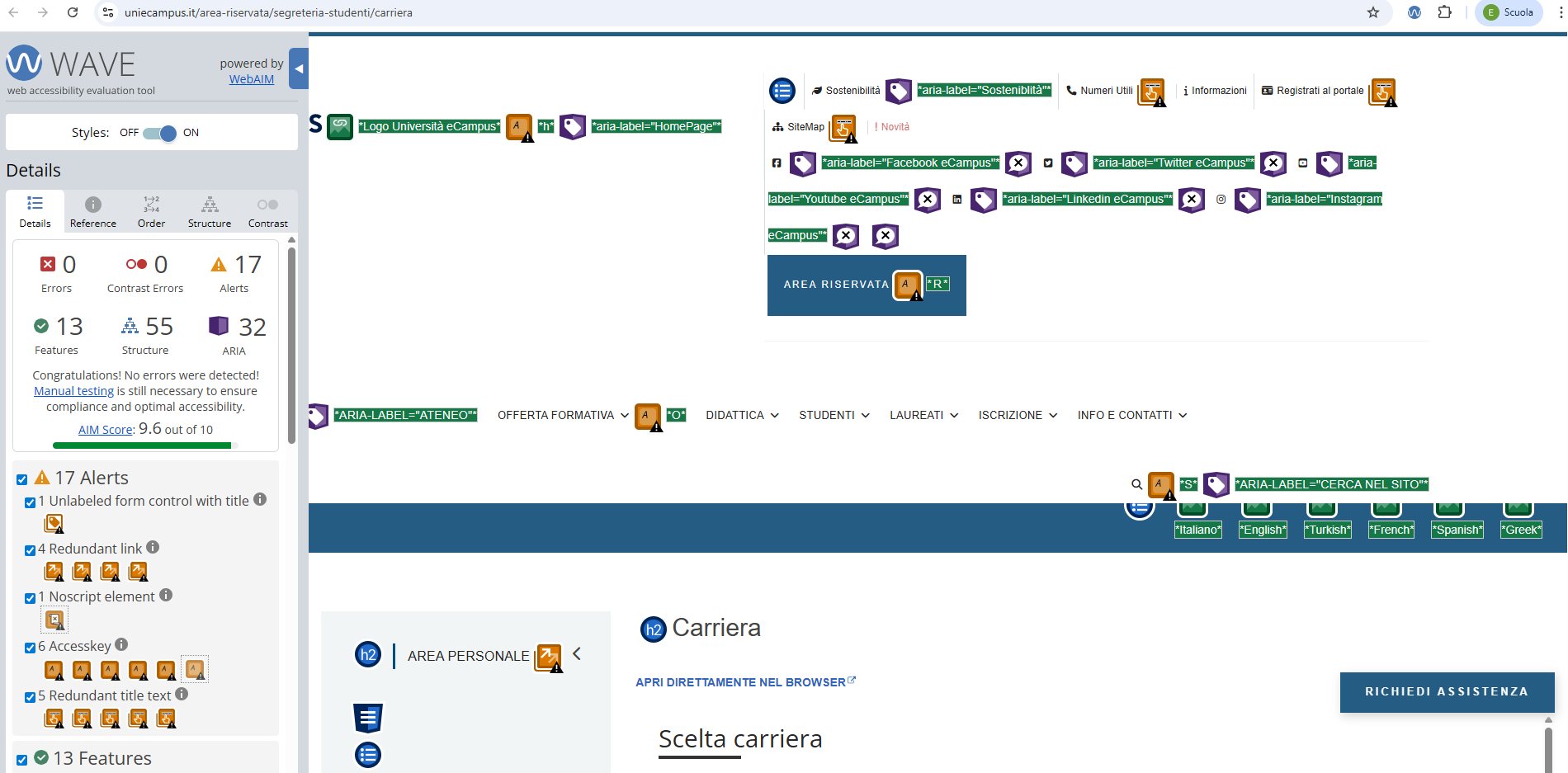Uncheck the 13 Features checkbox

(22, 760)
